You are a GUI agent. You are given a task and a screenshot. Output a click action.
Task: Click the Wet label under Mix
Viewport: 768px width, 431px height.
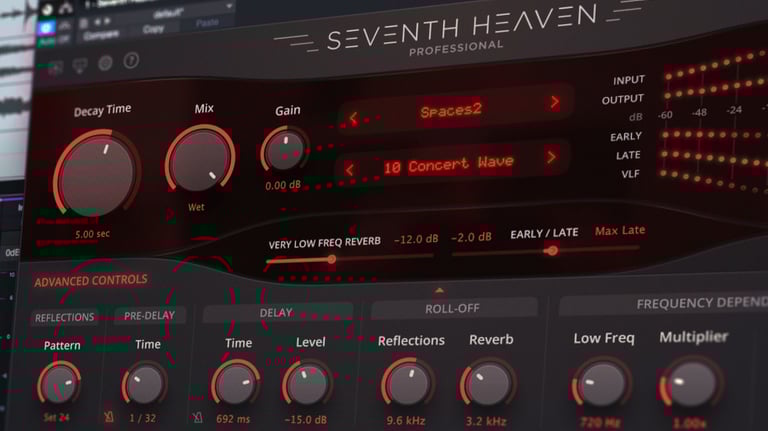pyautogui.click(x=196, y=207)
